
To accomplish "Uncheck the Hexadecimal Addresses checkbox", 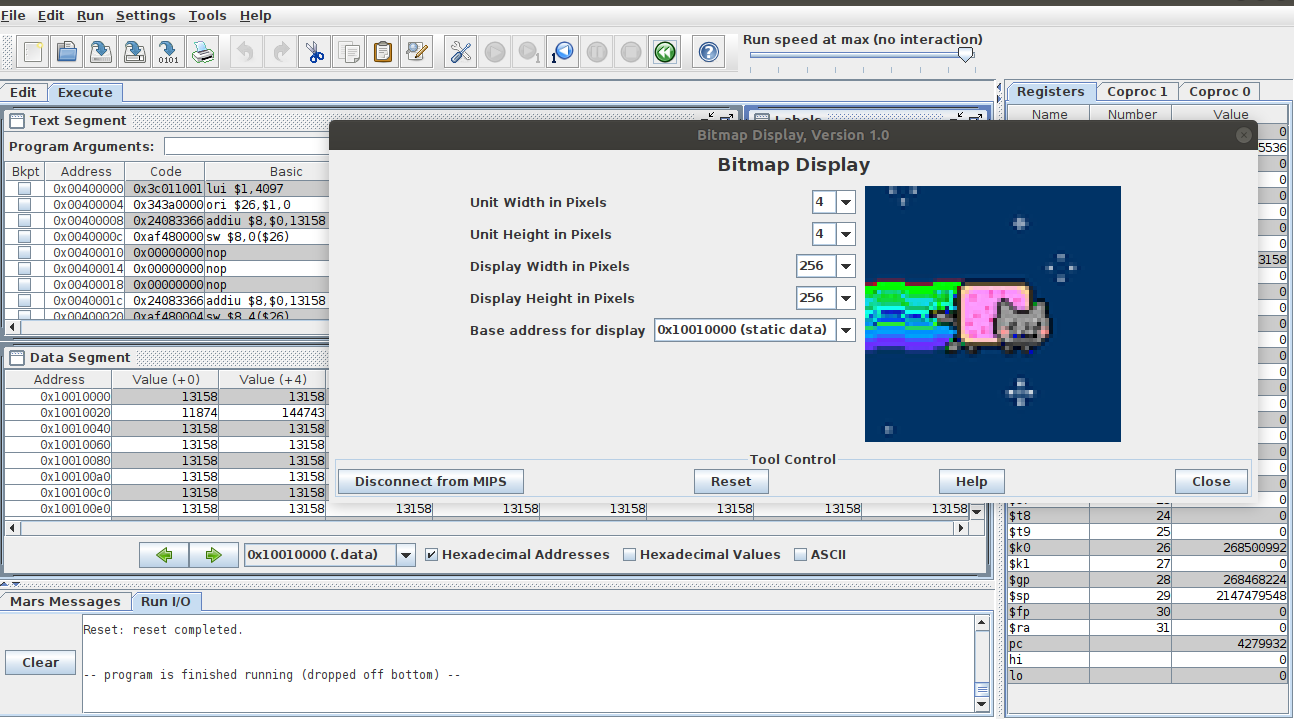I will (432, 554).
